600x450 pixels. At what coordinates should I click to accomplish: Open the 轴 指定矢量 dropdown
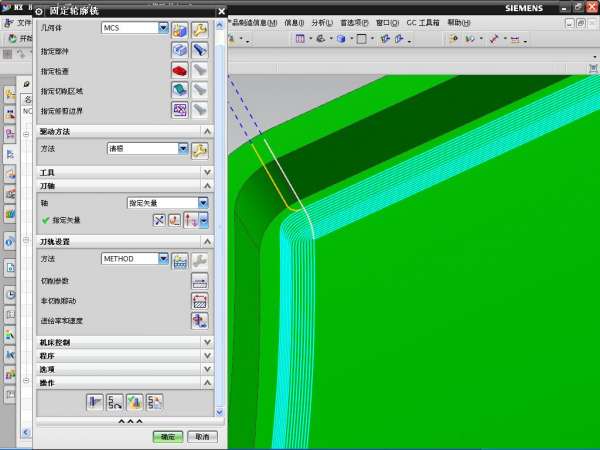click(x=203, y=203)
